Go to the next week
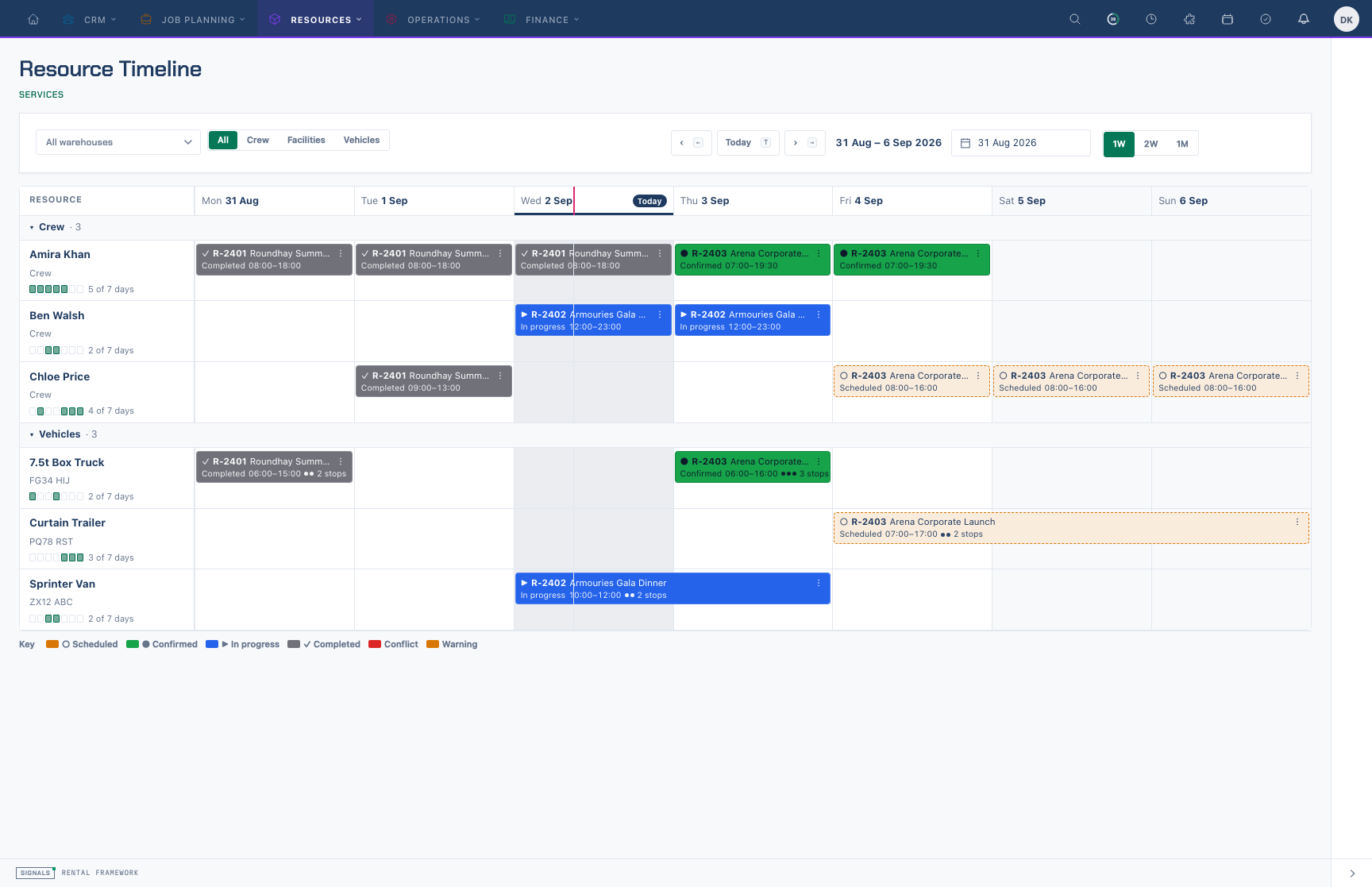 805,143
